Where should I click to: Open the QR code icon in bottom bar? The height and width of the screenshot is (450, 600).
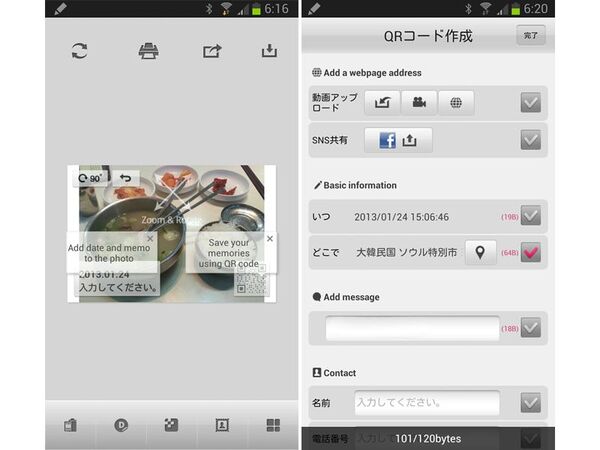pyautogui.click(x=171, y=425)
